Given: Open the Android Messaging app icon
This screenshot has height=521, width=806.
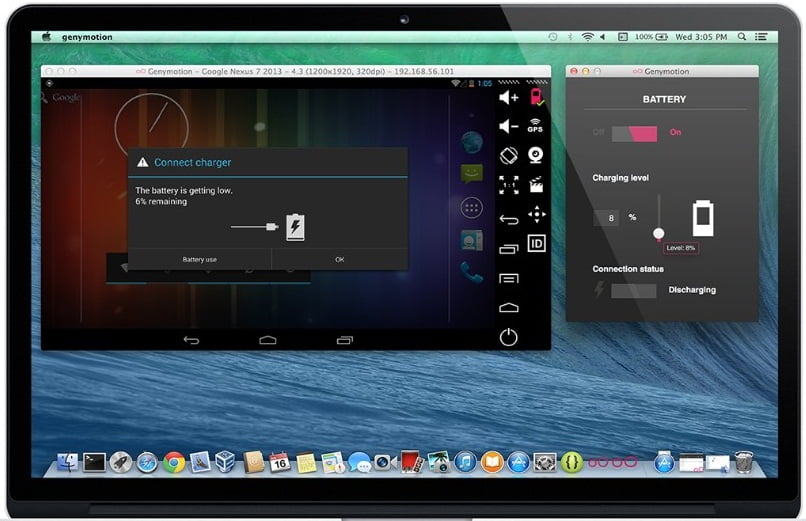Looking at the screenshot, I should pyautogui.click(x=471, y=174).
